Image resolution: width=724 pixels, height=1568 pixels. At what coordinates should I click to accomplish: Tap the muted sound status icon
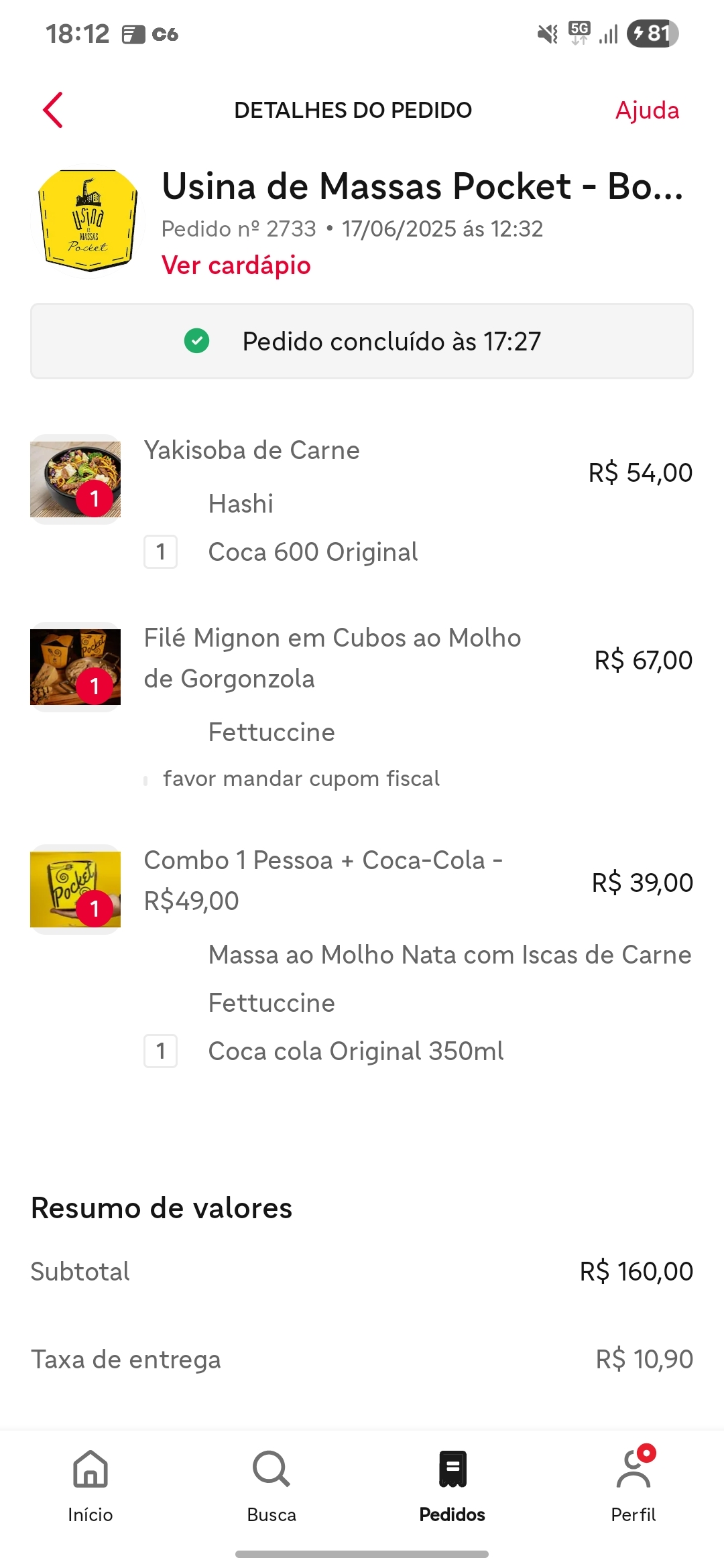pyautogui.click(x=548, y=34)
